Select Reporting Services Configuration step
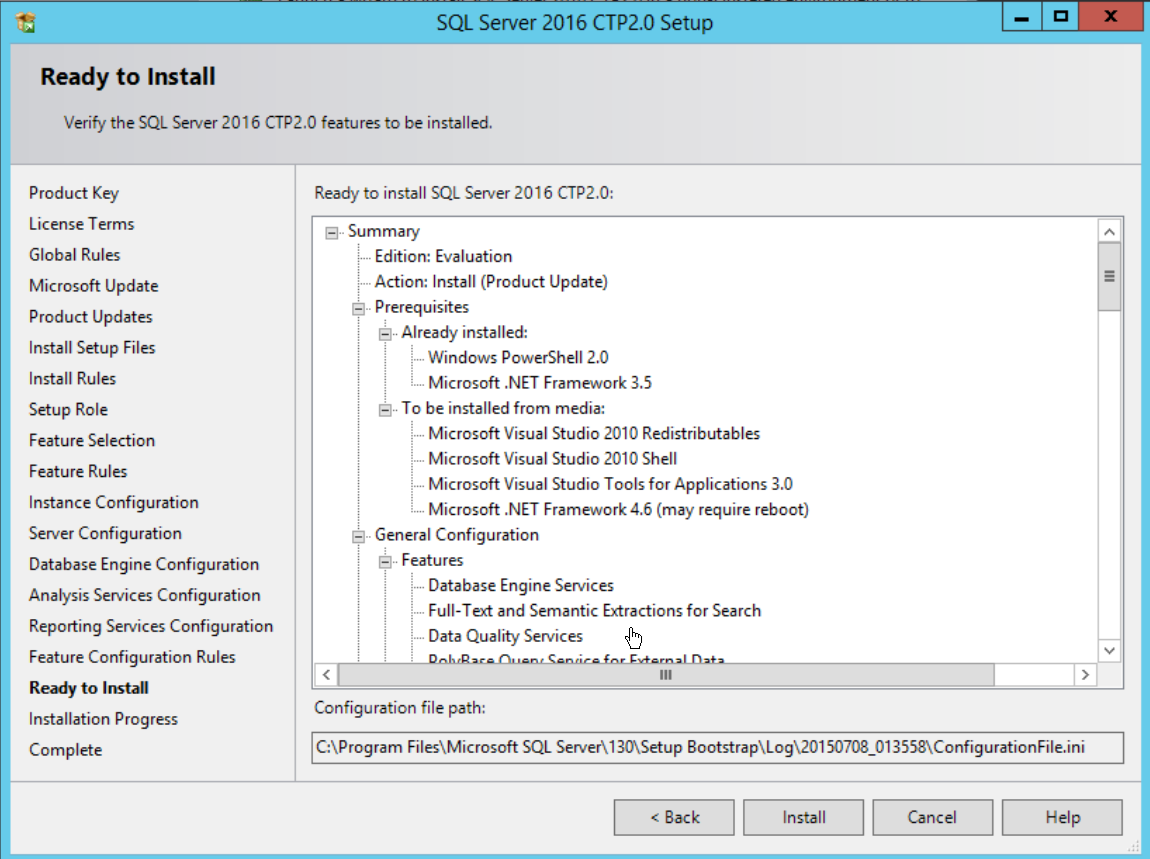Viewport: 1150px width, 859px height. point(151,626)
